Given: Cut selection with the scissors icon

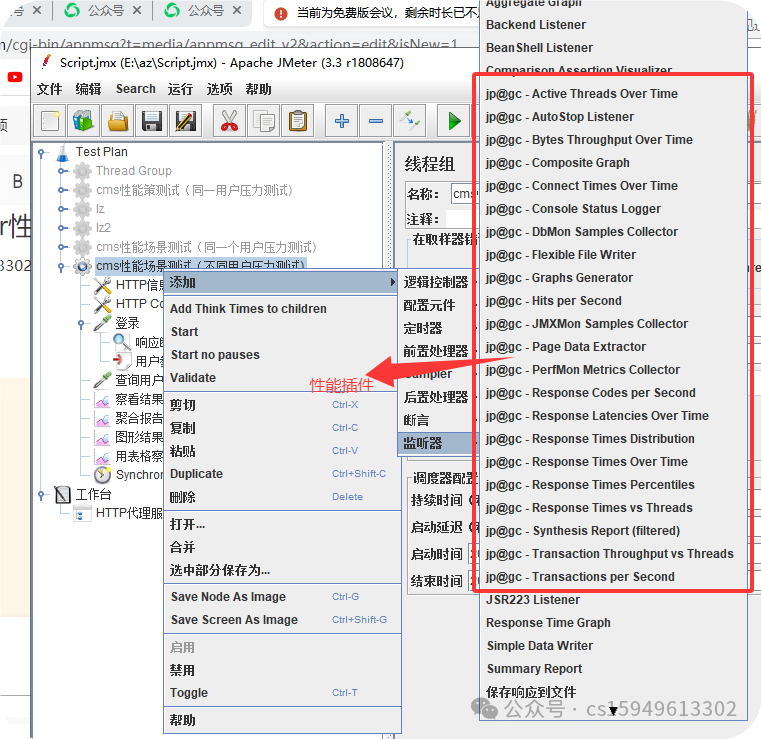Looking at the screenshot, I should coord(229,121).
